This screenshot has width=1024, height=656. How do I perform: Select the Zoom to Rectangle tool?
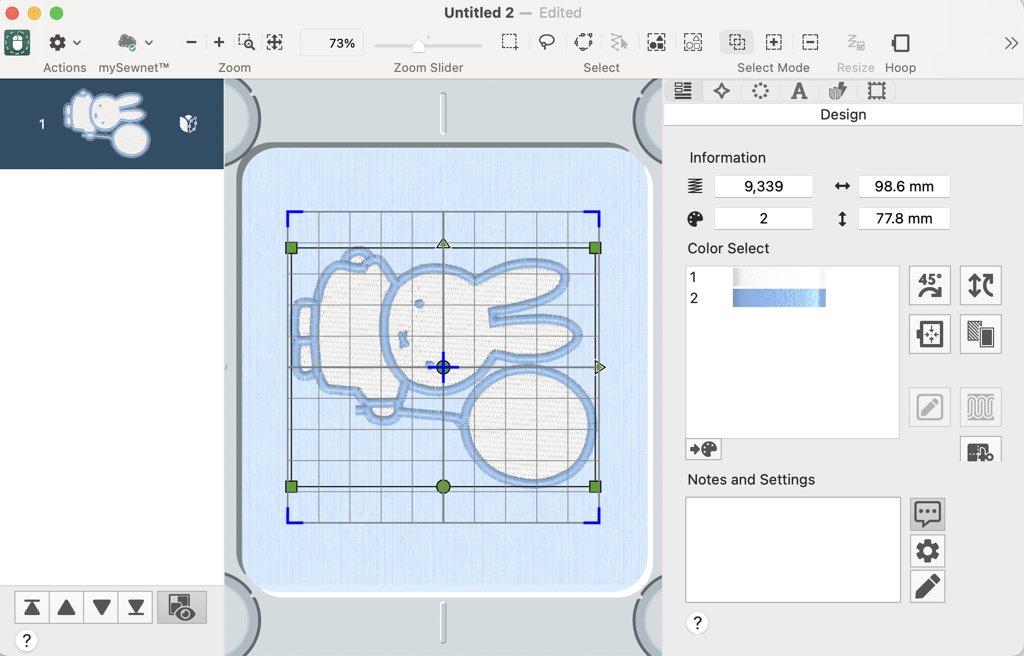click(x=246, y=42)
